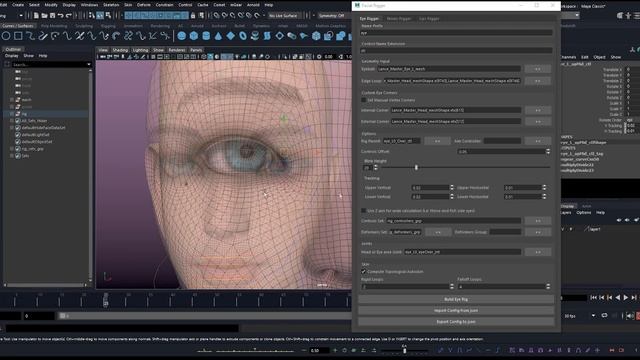This screenshot has width=640, height=360.
Task: Create a polygon sphere from the shelf
Action: click(182, 36)
